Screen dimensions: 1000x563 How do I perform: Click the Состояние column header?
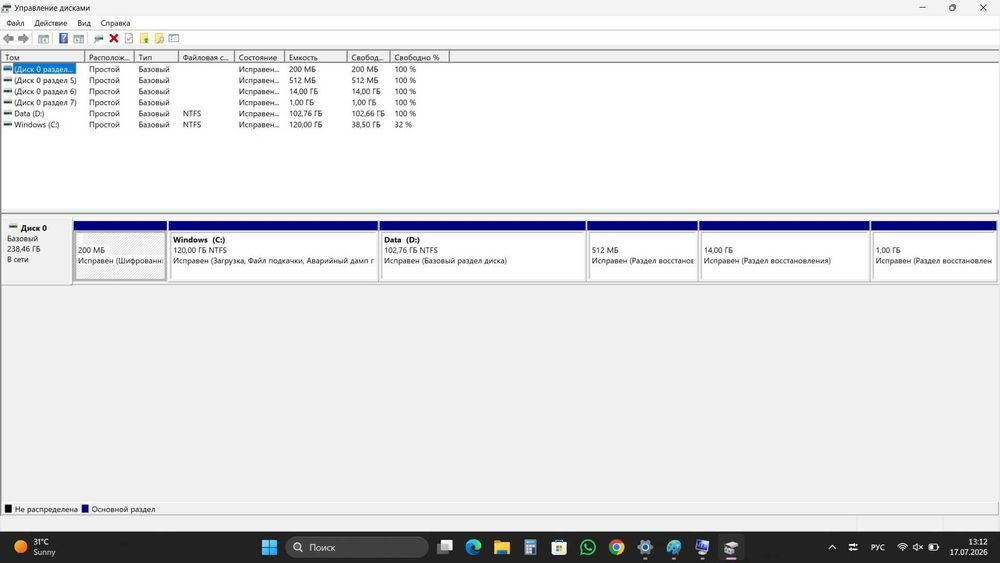(259, 57)
